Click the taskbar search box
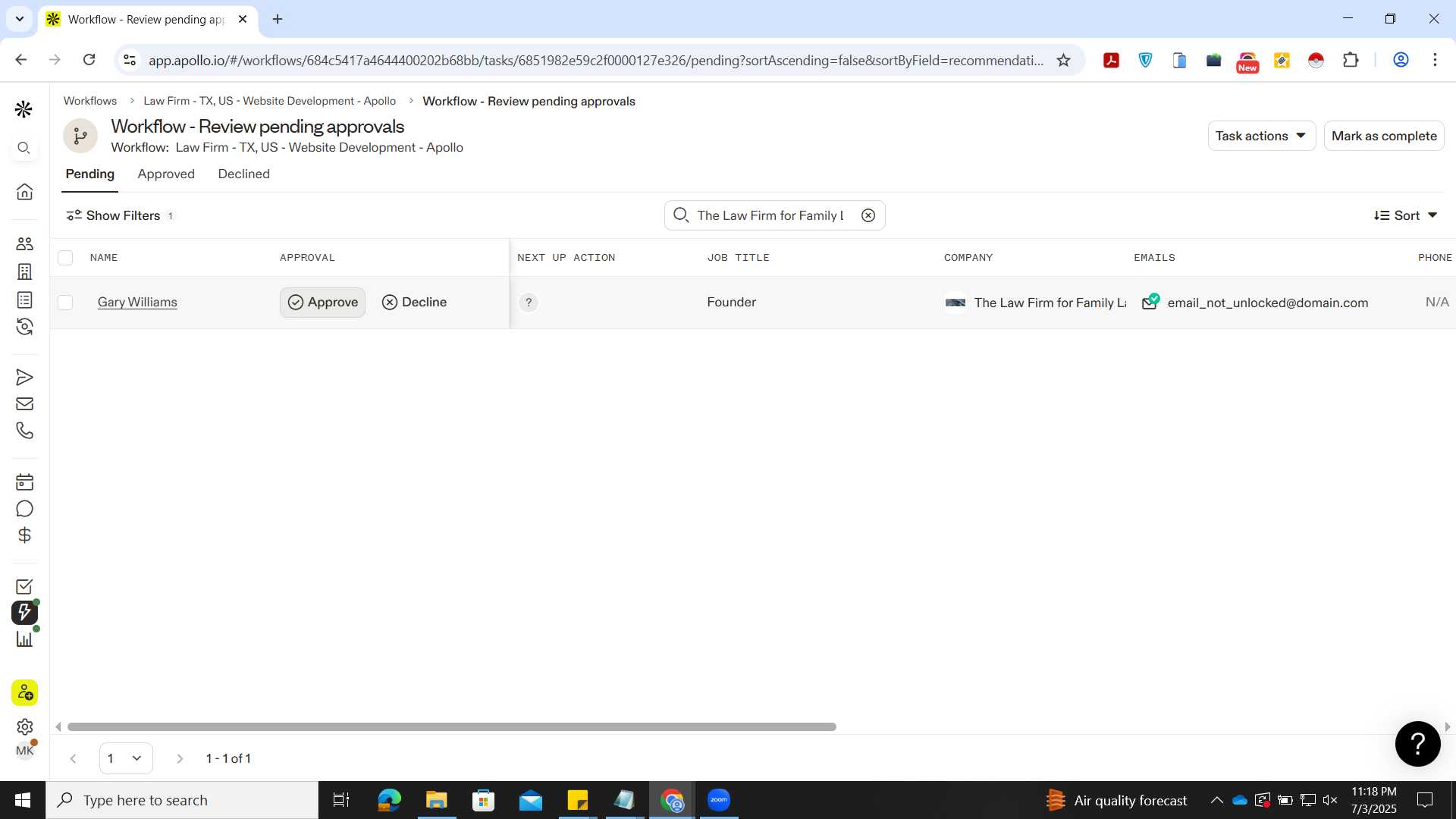Image resolution: width=1456 pixels, height=819 pixels. coord(182,800)
